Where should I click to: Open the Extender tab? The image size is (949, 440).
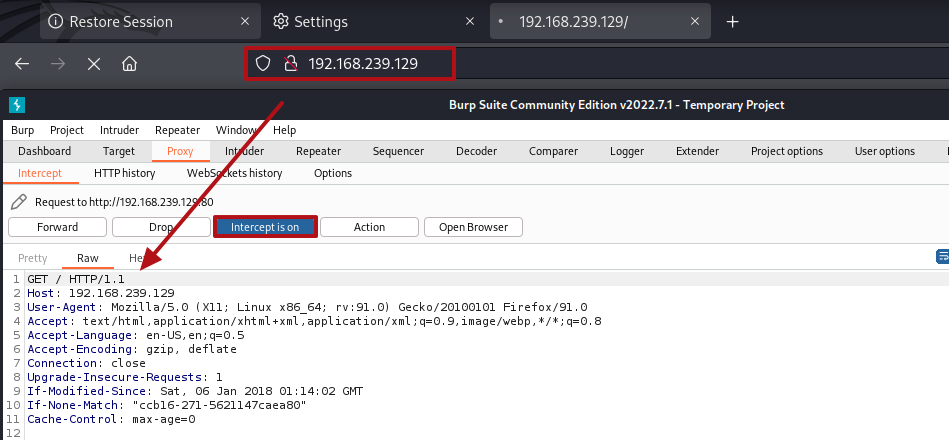pos(697,151)
